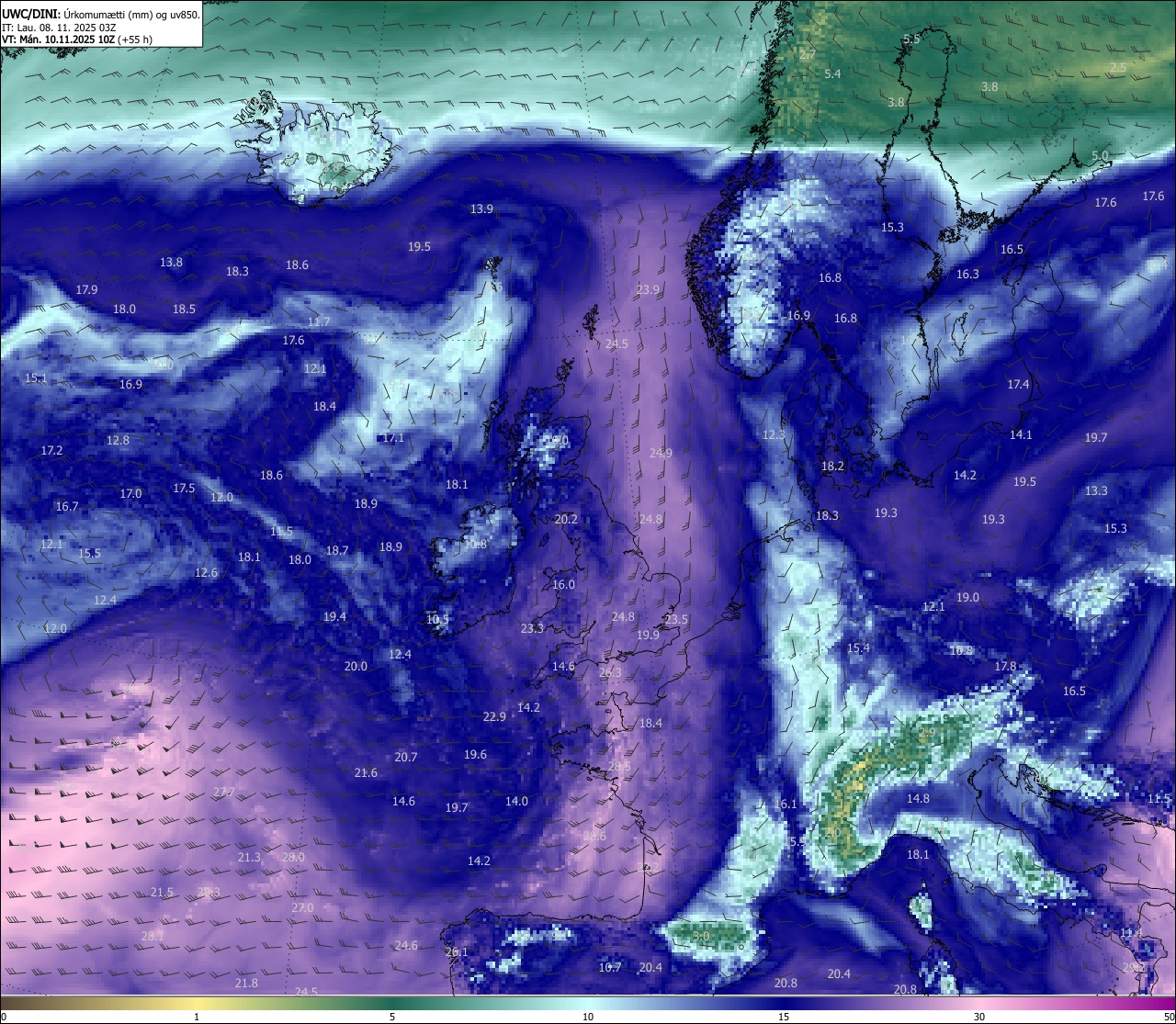
Task: Click the map value 15.4
Action: 858,647
